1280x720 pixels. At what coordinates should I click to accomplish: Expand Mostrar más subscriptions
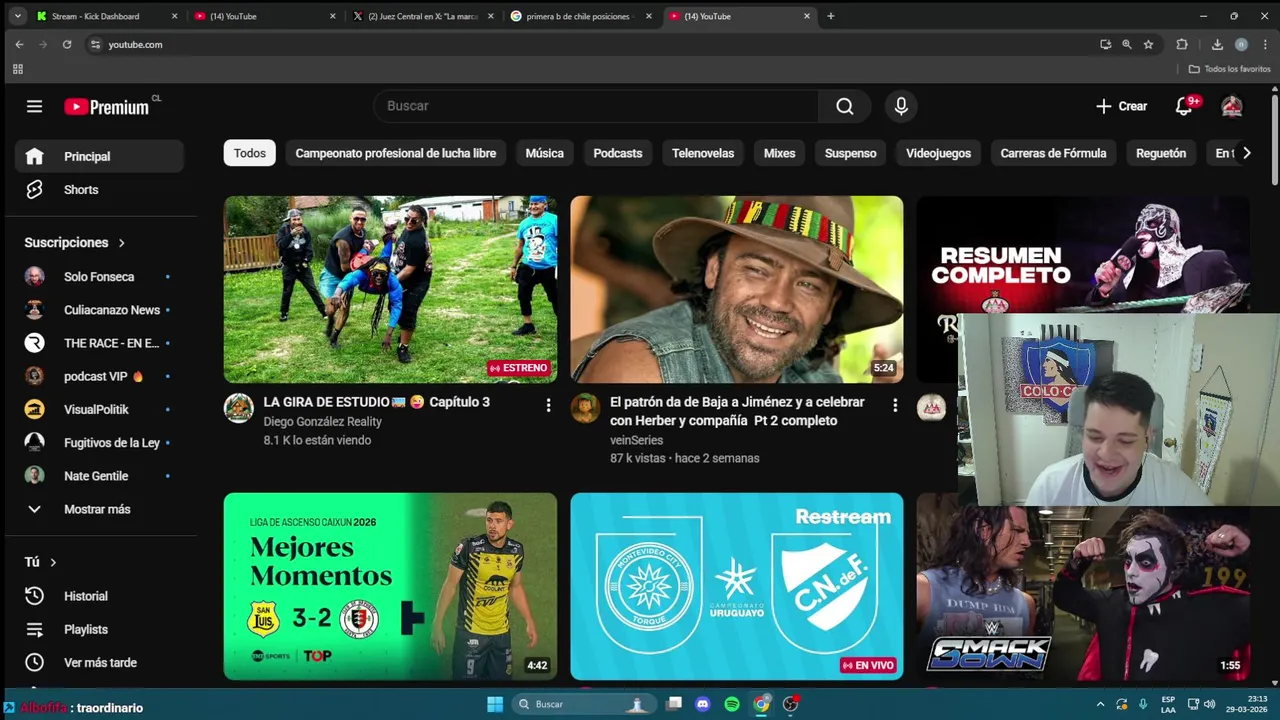tap(99, 509)
